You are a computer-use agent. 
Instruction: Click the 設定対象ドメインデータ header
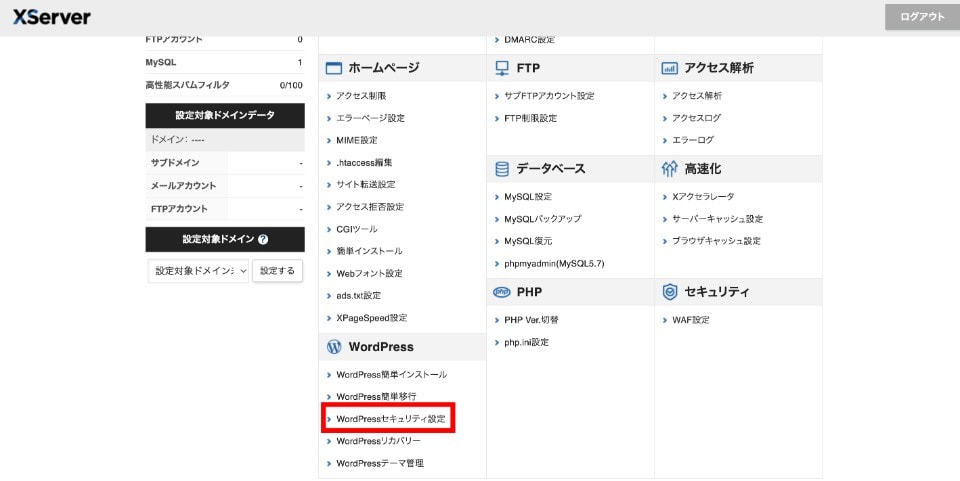(225, 115)
